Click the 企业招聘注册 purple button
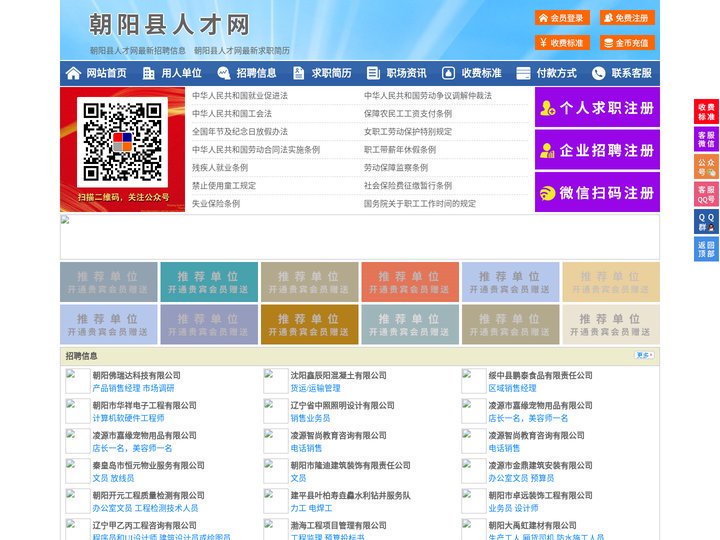This screenshot has height=540, width=720. tap(597, 150)
